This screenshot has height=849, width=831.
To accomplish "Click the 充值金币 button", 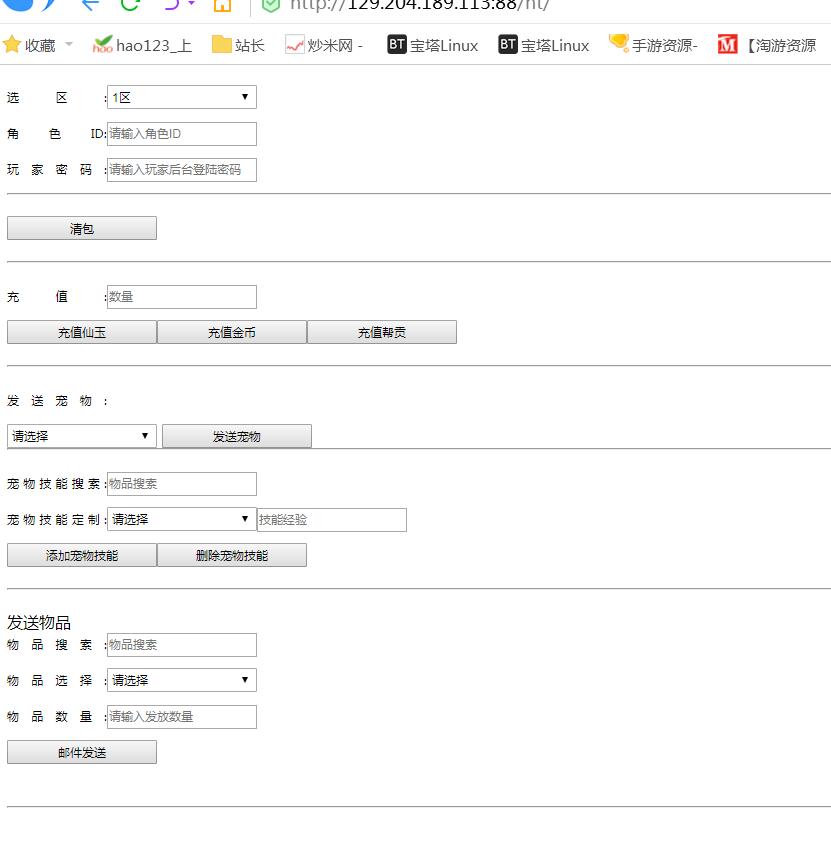I will coord(232,333).
